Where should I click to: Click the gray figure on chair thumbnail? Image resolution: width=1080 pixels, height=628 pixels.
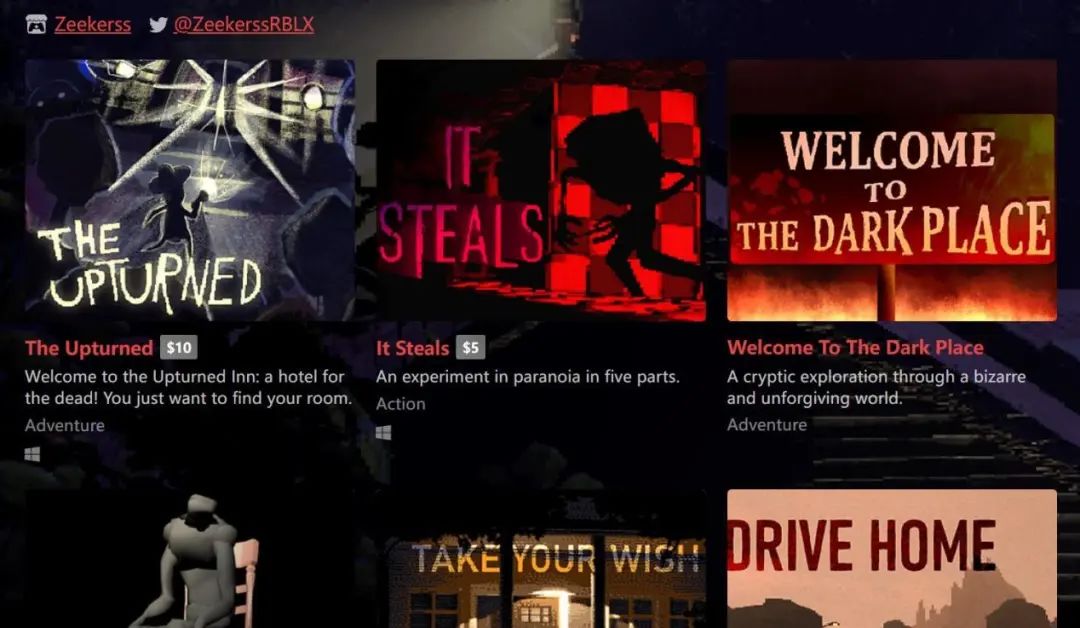pos(190,558)
